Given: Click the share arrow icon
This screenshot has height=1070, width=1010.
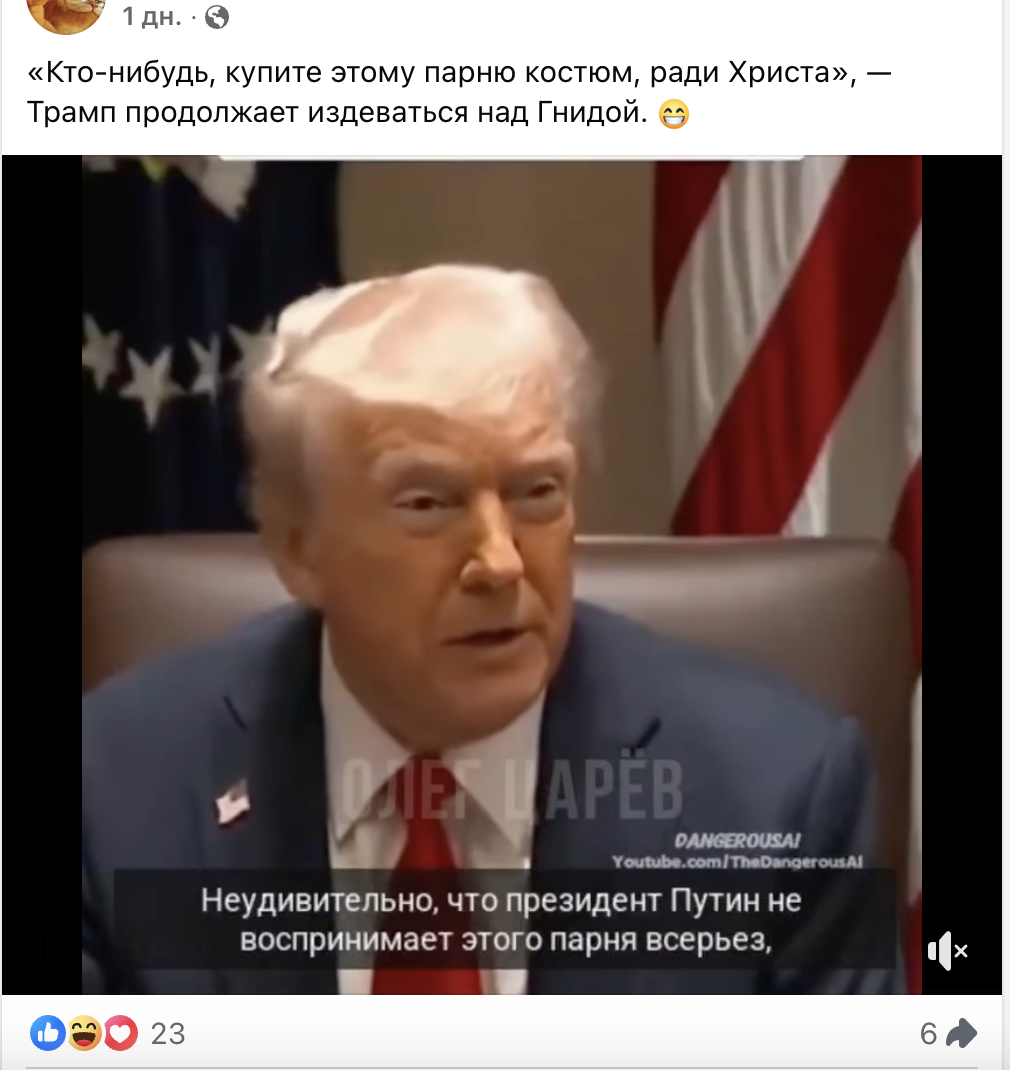Looking at the screenshot, I should point(962,1033).
